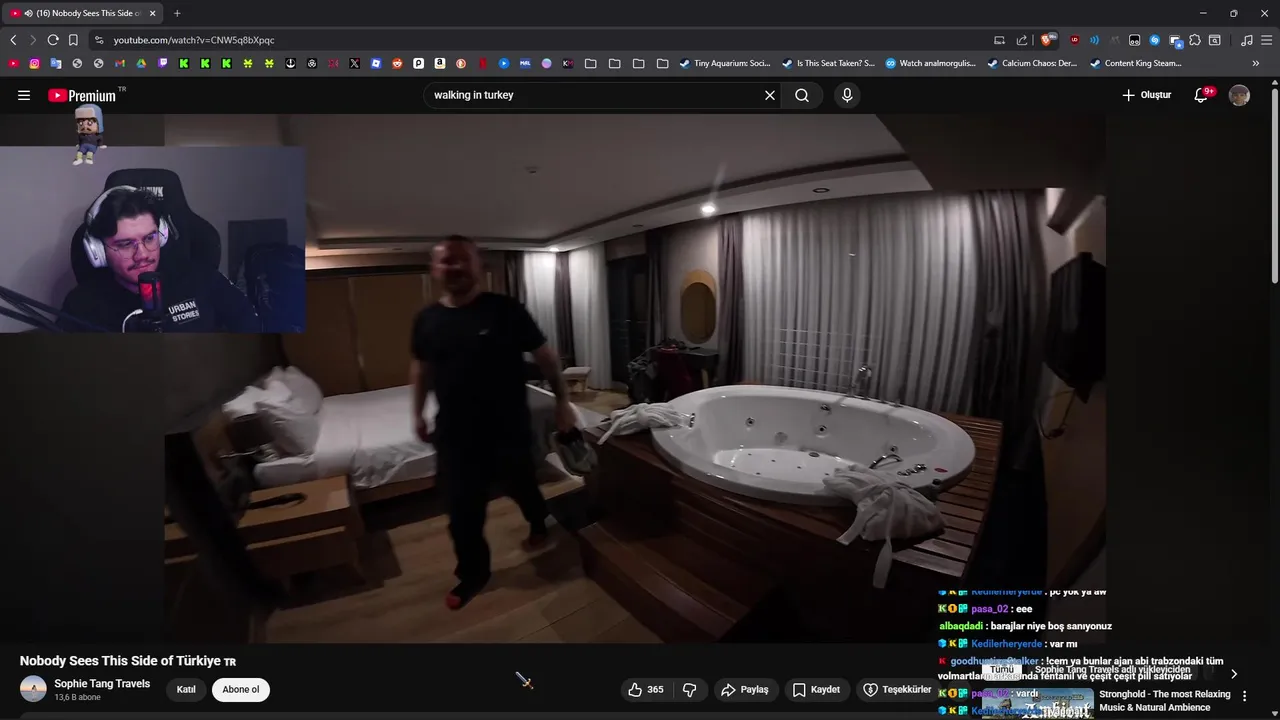Click the share page icon in address bar
This screenshot has height=720, width=1280.
[1022, 40]
